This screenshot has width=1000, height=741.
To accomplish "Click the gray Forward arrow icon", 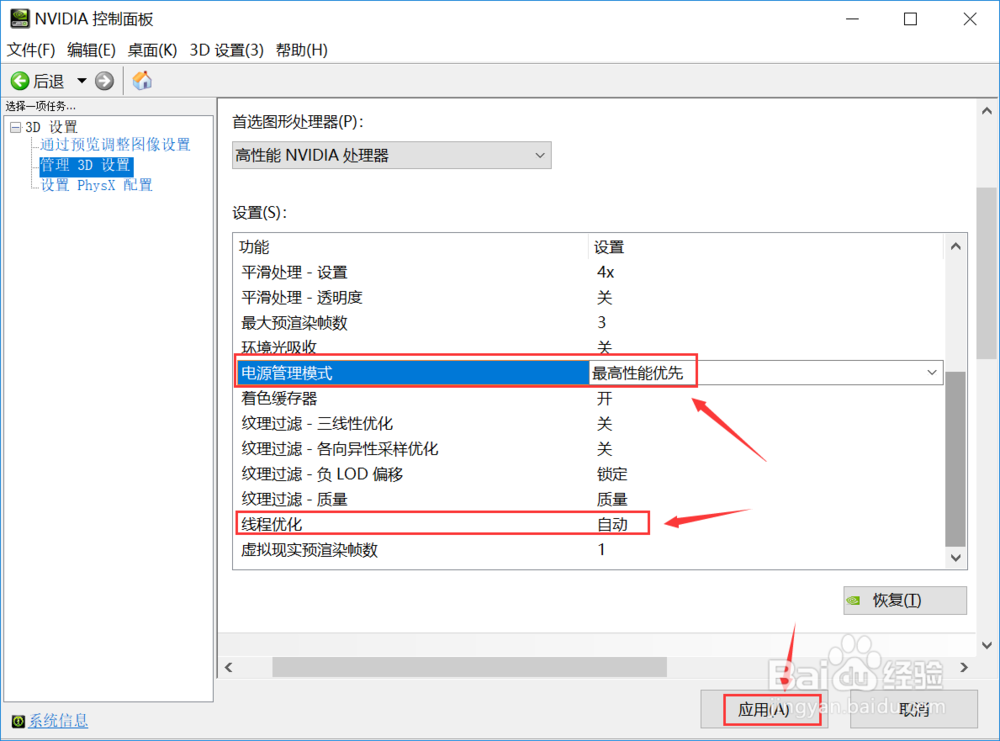I will 105,81.
